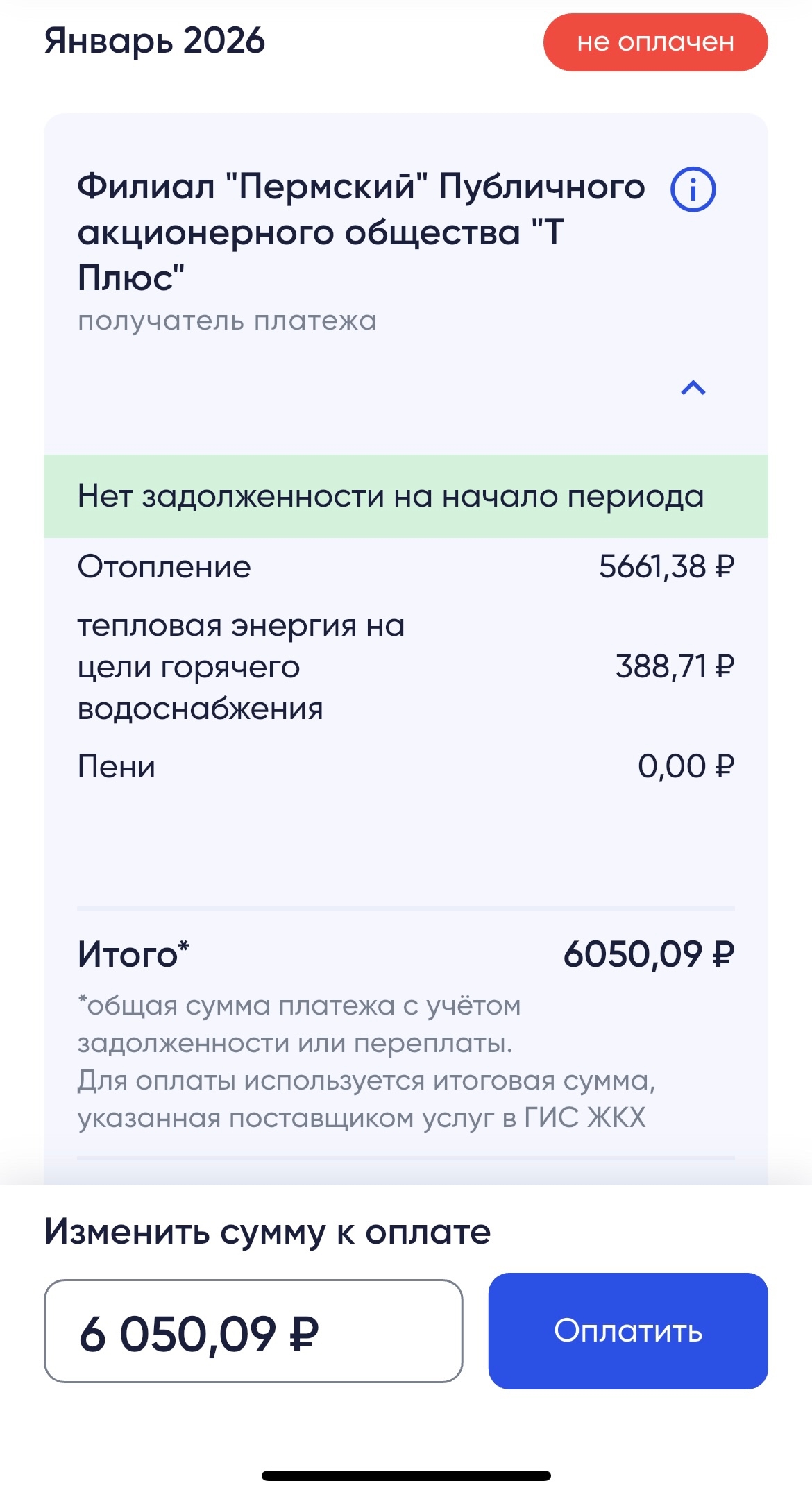Select the Пени label
This screenshot has height=1497, width=812.
pos(117,767)
